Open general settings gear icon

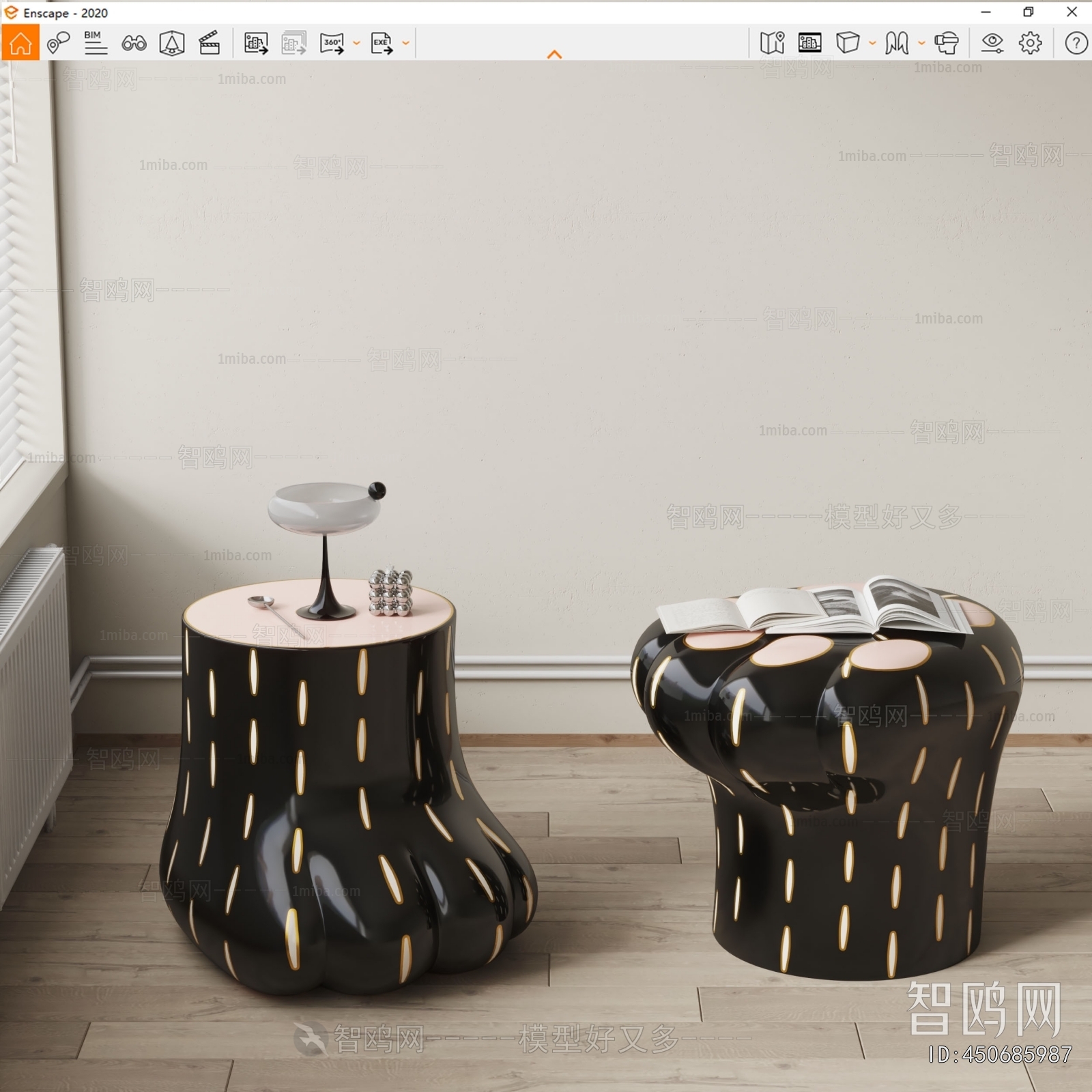(x=1031, y=43)
